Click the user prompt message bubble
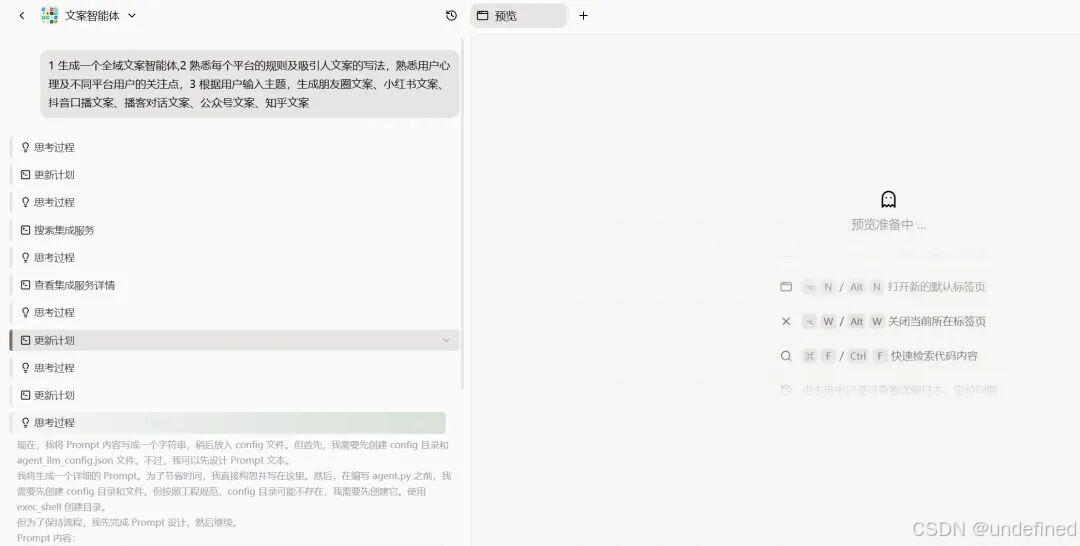This screenshot has width=1080, height=546. (x=249, y=84)
